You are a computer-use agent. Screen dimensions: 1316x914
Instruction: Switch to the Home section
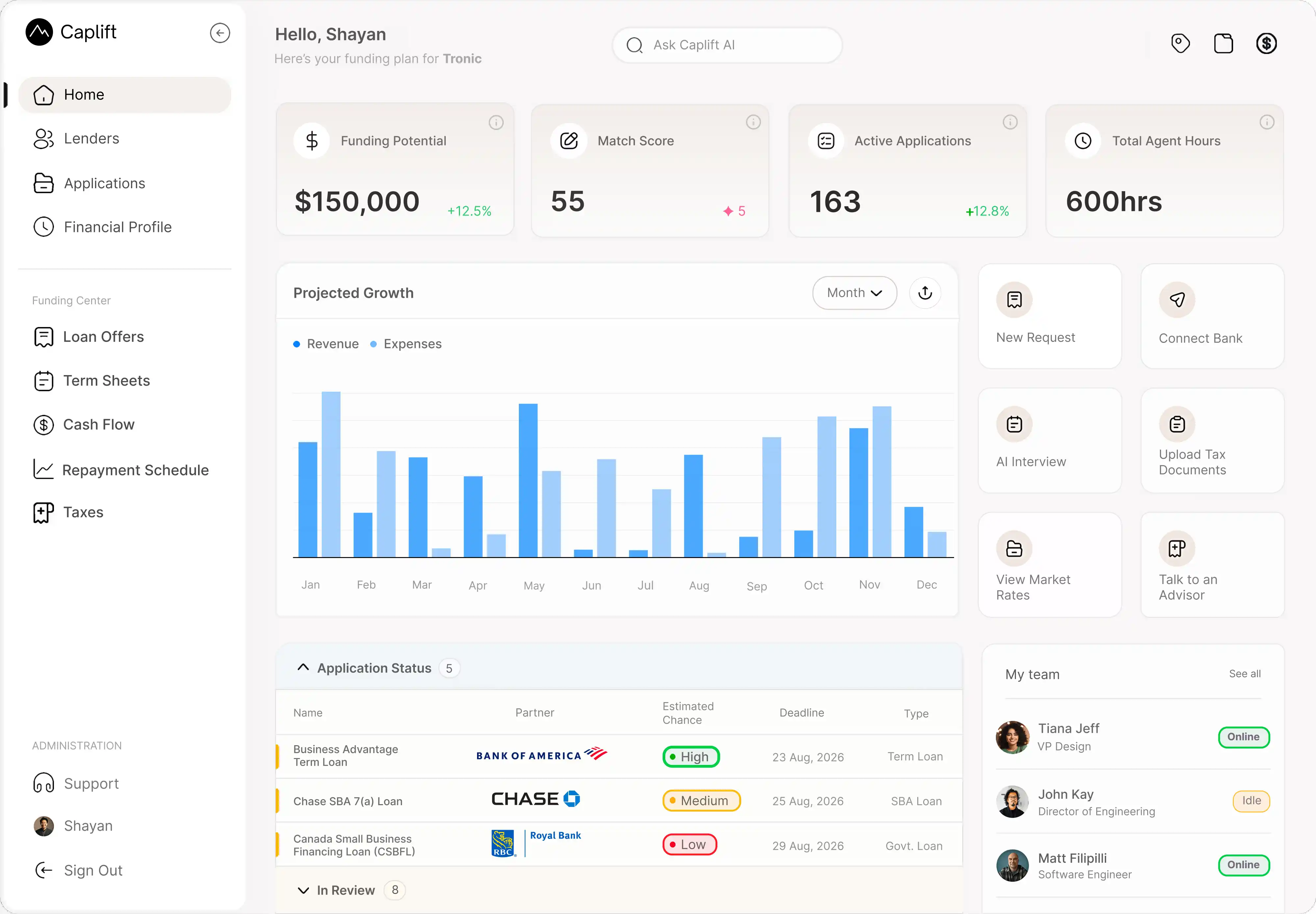pos(84,94)
